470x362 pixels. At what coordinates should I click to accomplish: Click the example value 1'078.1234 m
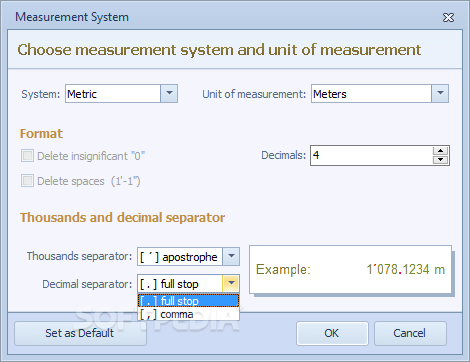tap(406, 269)
